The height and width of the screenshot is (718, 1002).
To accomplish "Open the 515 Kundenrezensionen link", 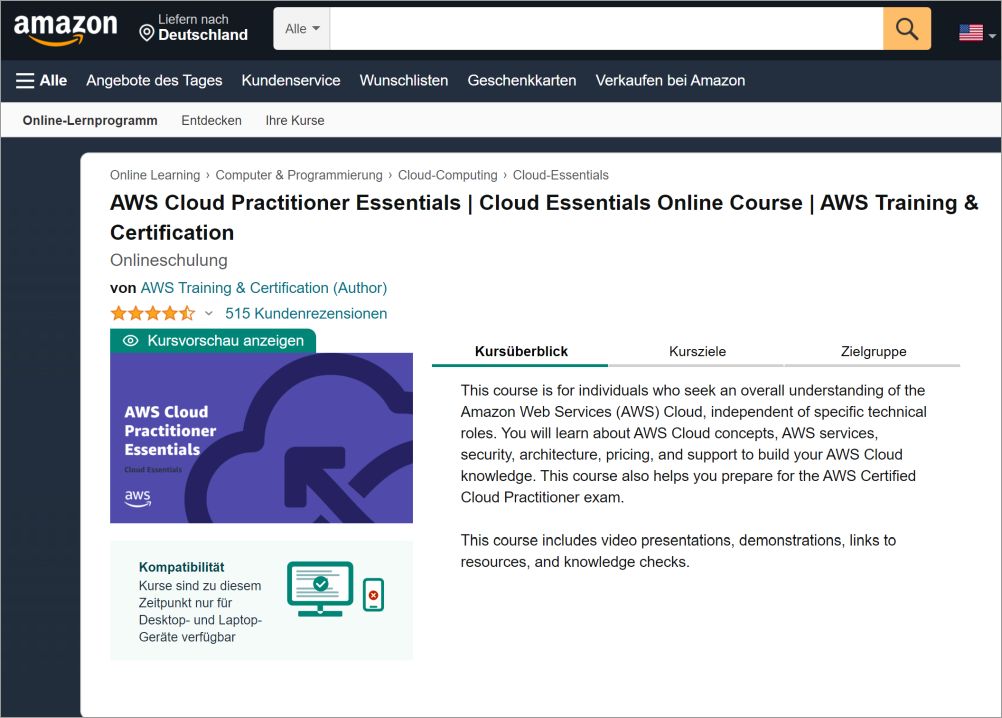I will coord(306,314).
